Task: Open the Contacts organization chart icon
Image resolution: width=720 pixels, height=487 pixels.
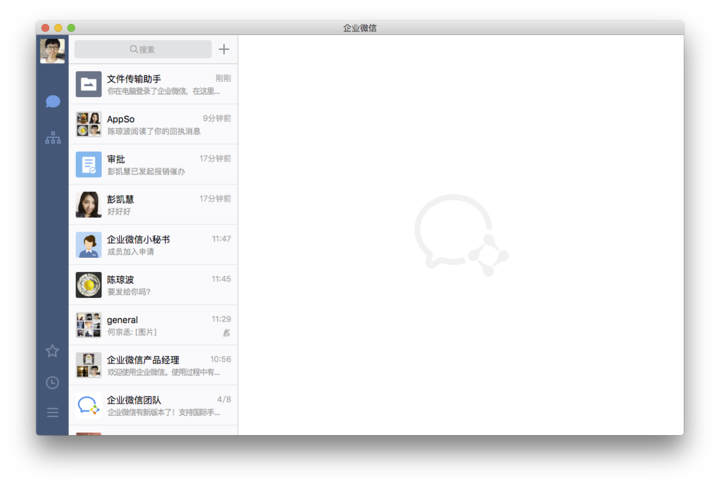Action: 53,138
